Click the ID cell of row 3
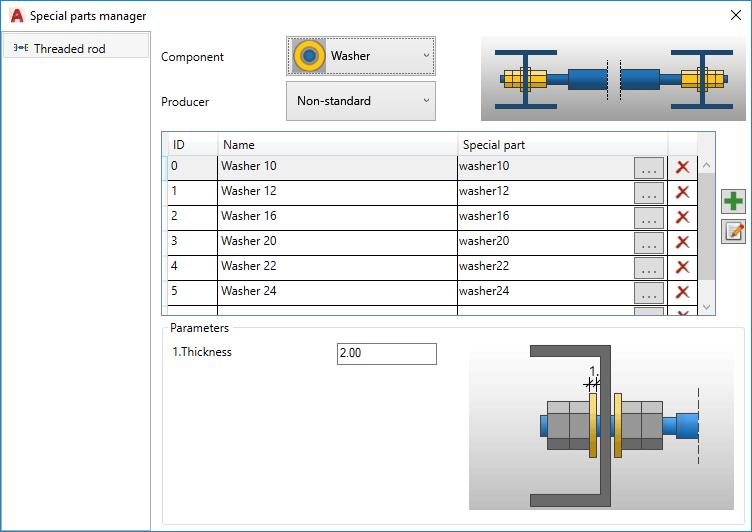 [x=192, y=243]
